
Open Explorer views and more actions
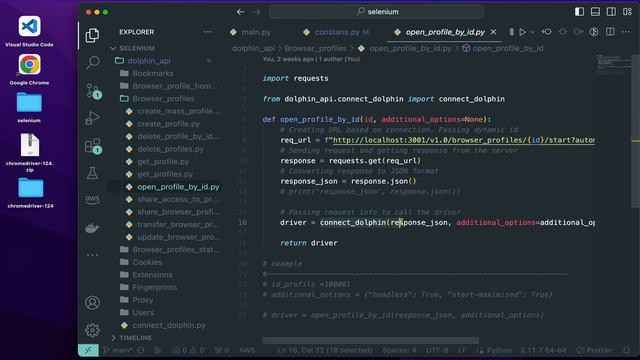208,32
